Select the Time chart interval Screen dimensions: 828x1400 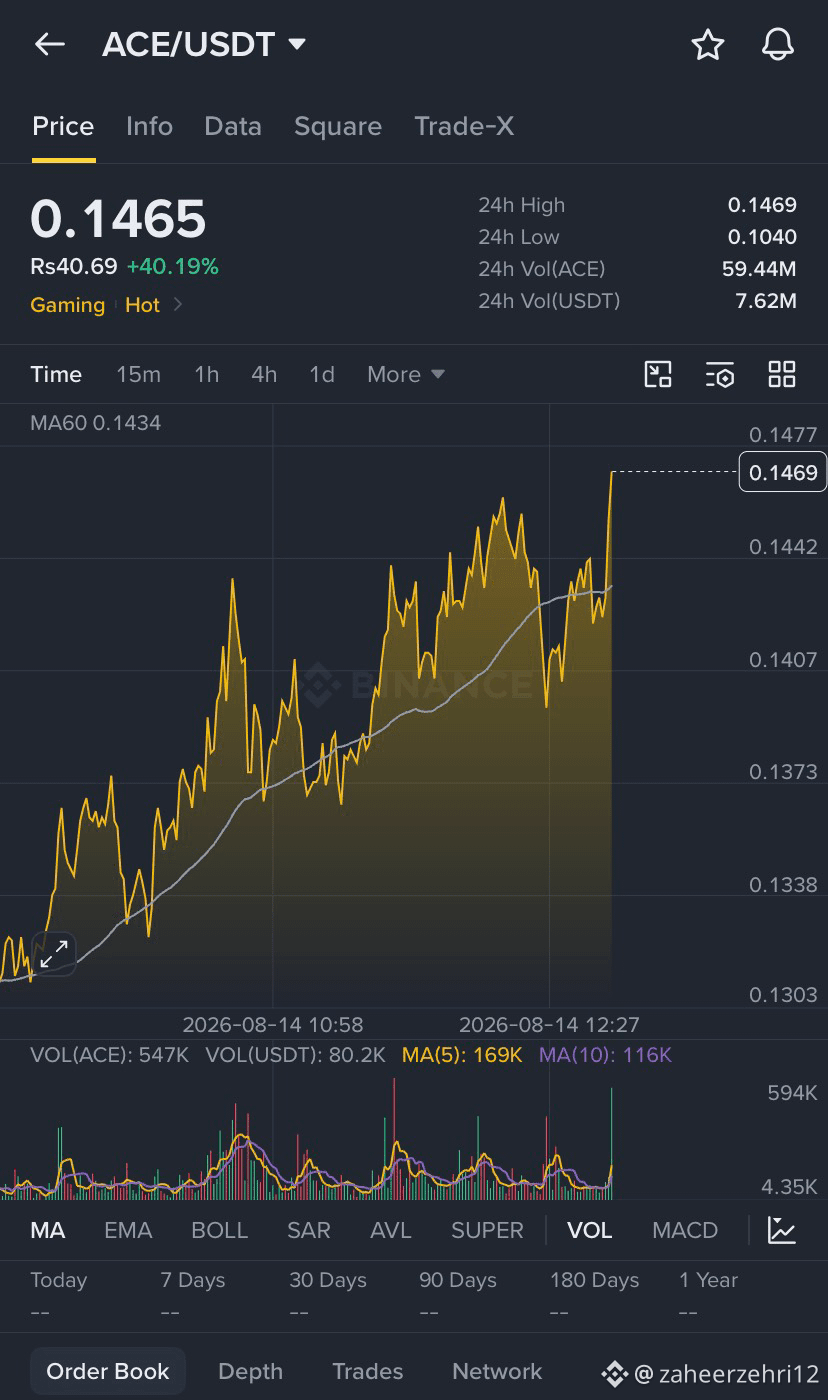tap(56, 375)
